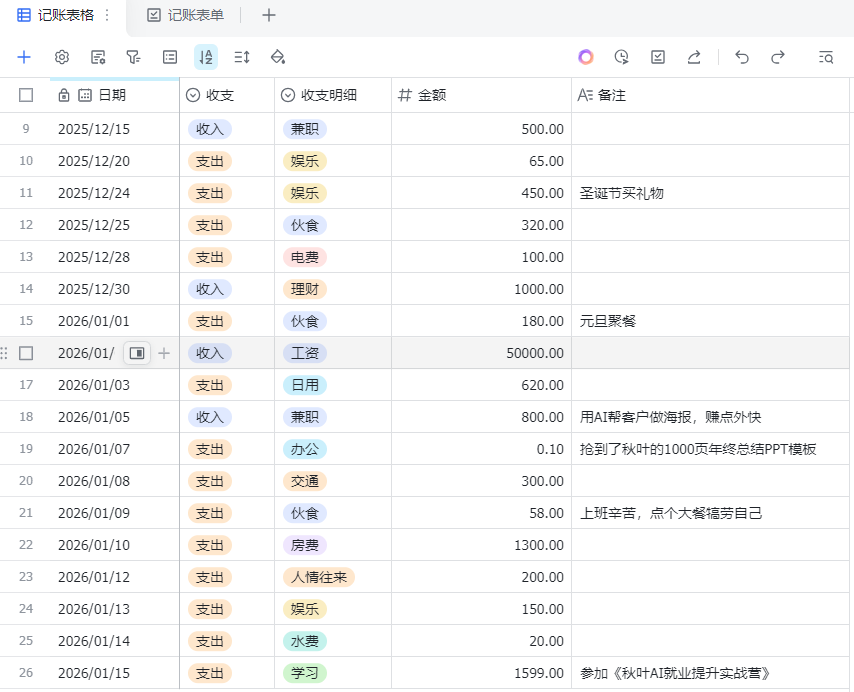Click the row height adjustment icon
The width and height of the screenshot is (854, 692).
[x=241, y=57]
